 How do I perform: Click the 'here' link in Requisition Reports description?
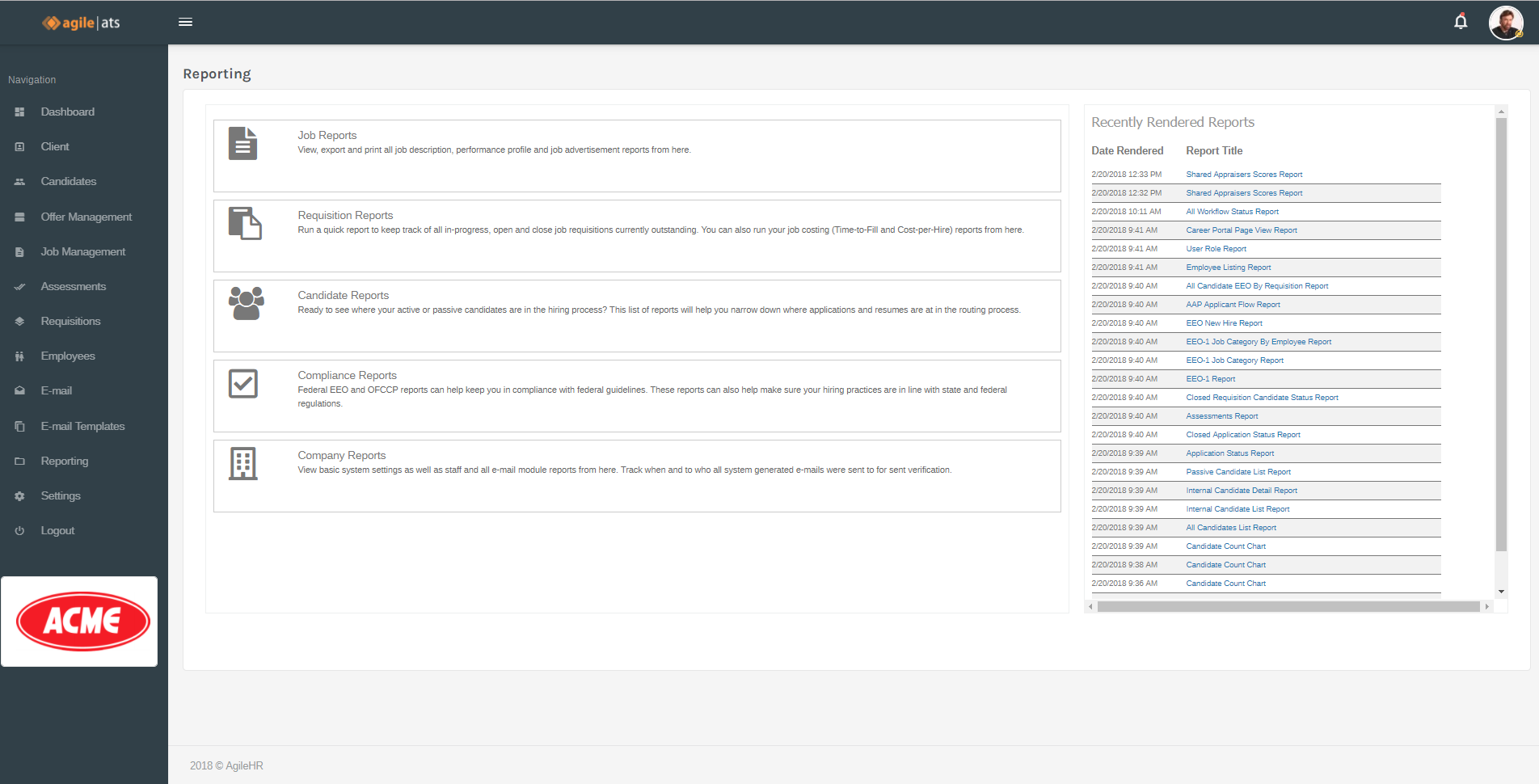tap(1014, 230)
